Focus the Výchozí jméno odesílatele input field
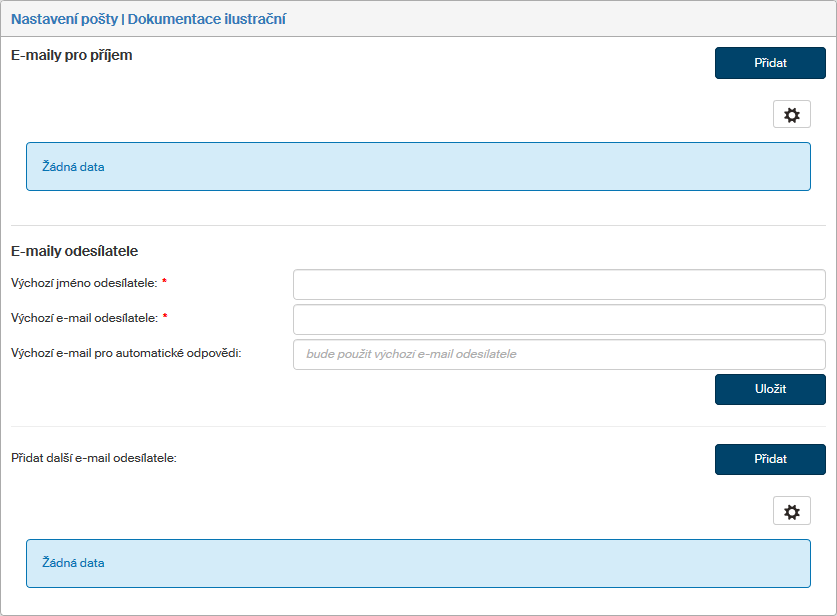This screenshot has width=837, height=616. (x=558, y=284)
